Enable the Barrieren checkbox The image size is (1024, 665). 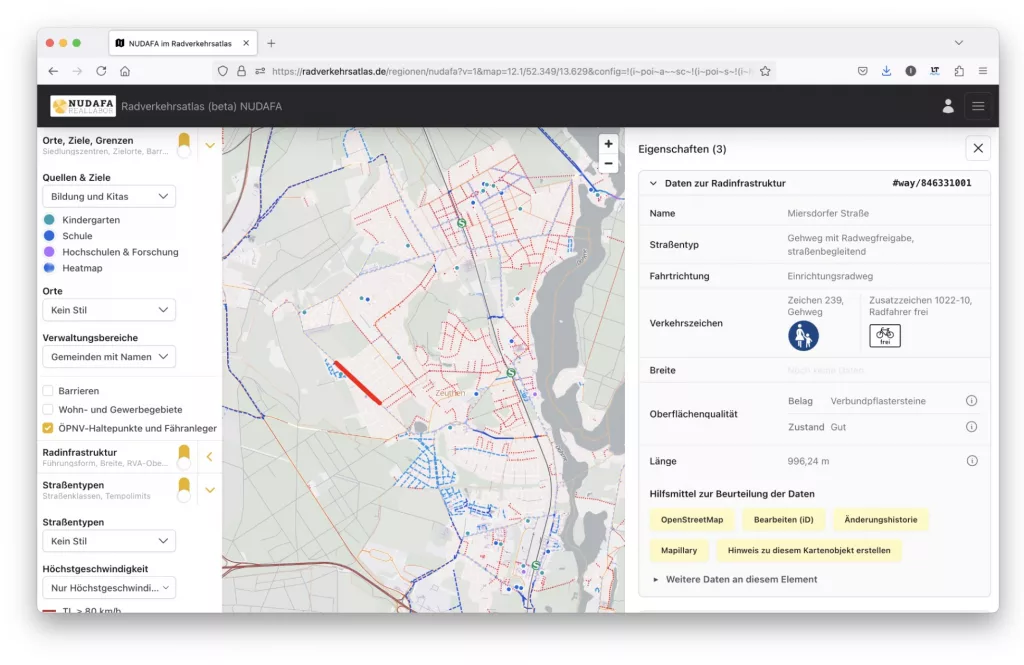(x=47, y=390)
